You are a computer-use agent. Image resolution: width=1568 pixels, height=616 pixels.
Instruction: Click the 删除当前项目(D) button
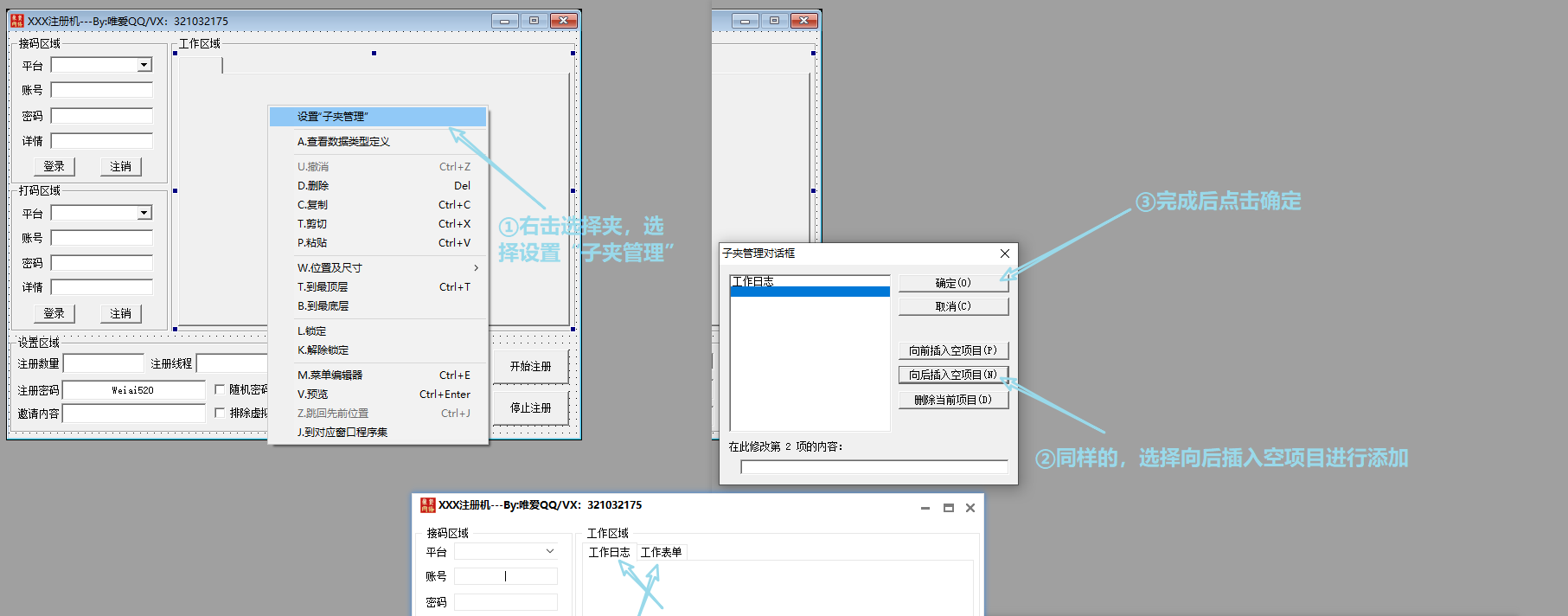953,400
